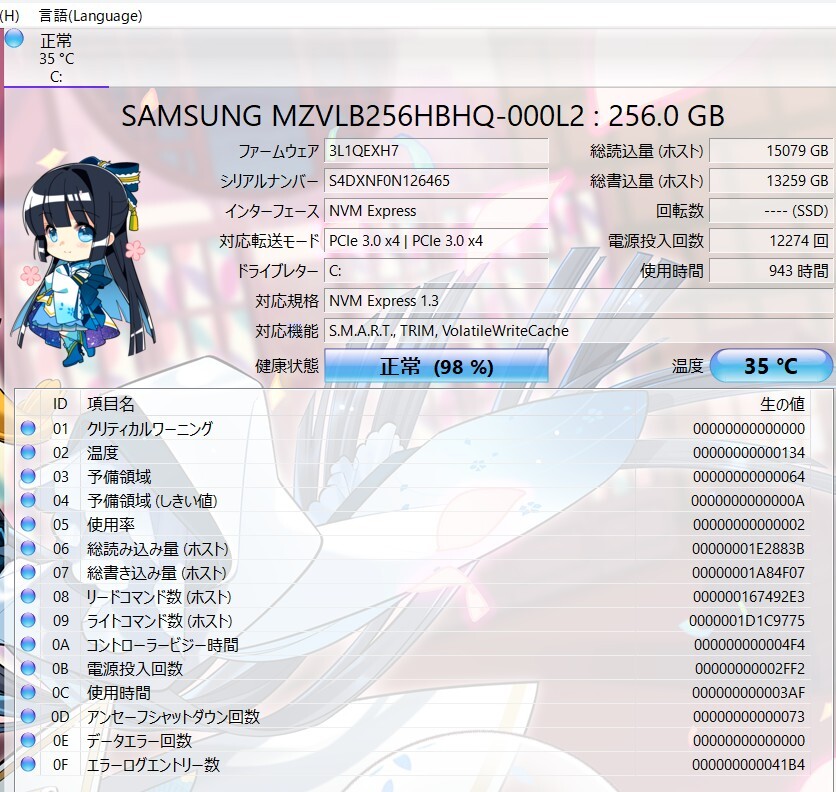Select the ライトコマンド数 (ホスト) attribute row

413,620
